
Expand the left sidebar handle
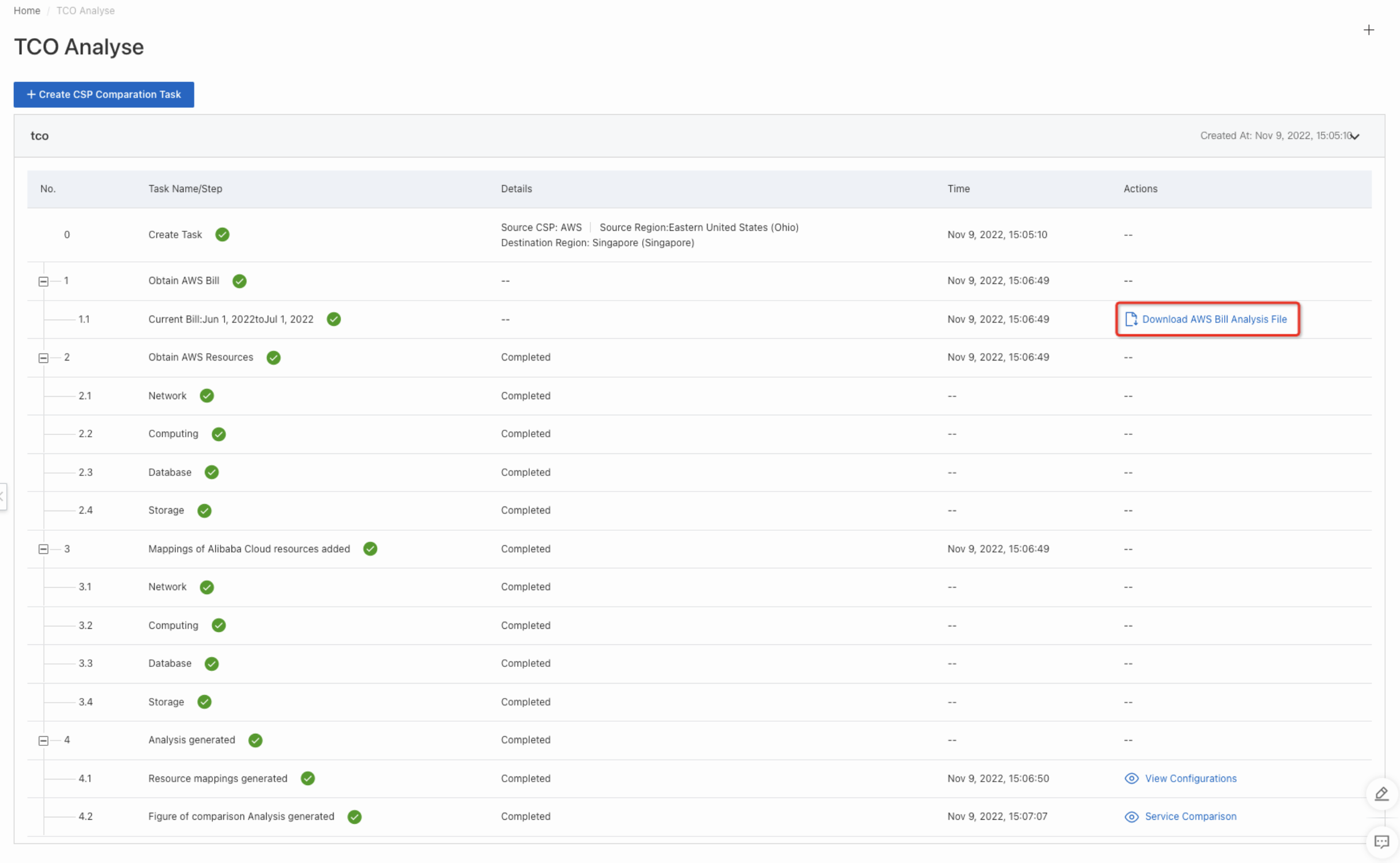click(x=3, y=496)
